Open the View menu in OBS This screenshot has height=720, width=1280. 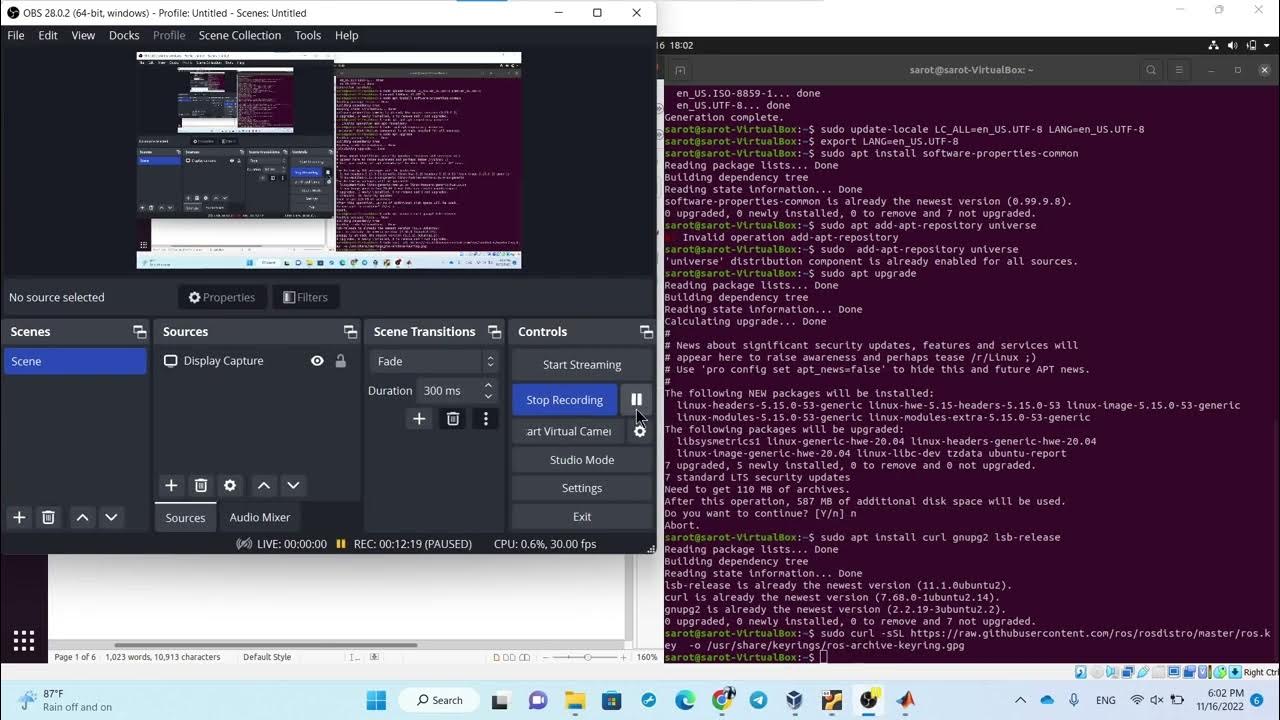(83, 35)
